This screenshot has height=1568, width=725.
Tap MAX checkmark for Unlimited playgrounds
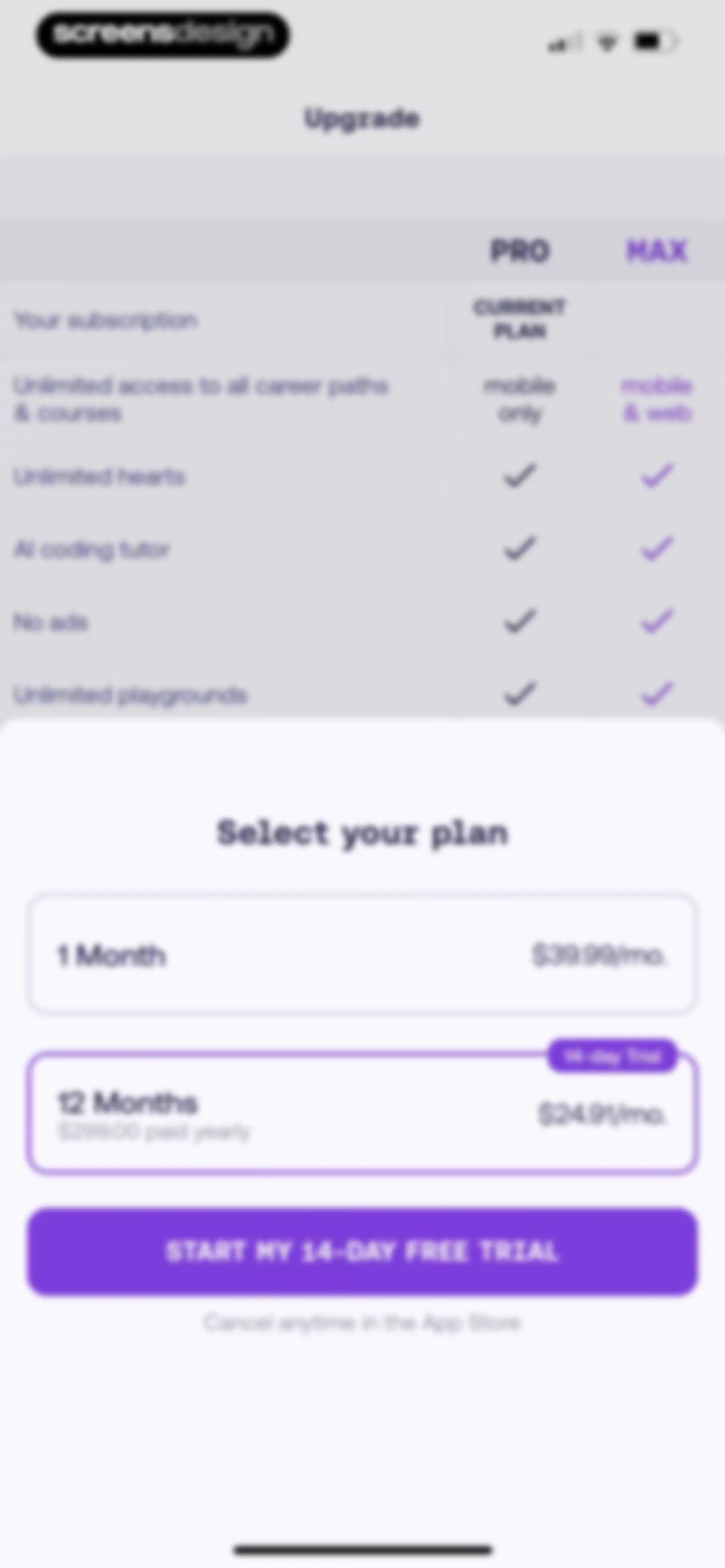[657, 694]
